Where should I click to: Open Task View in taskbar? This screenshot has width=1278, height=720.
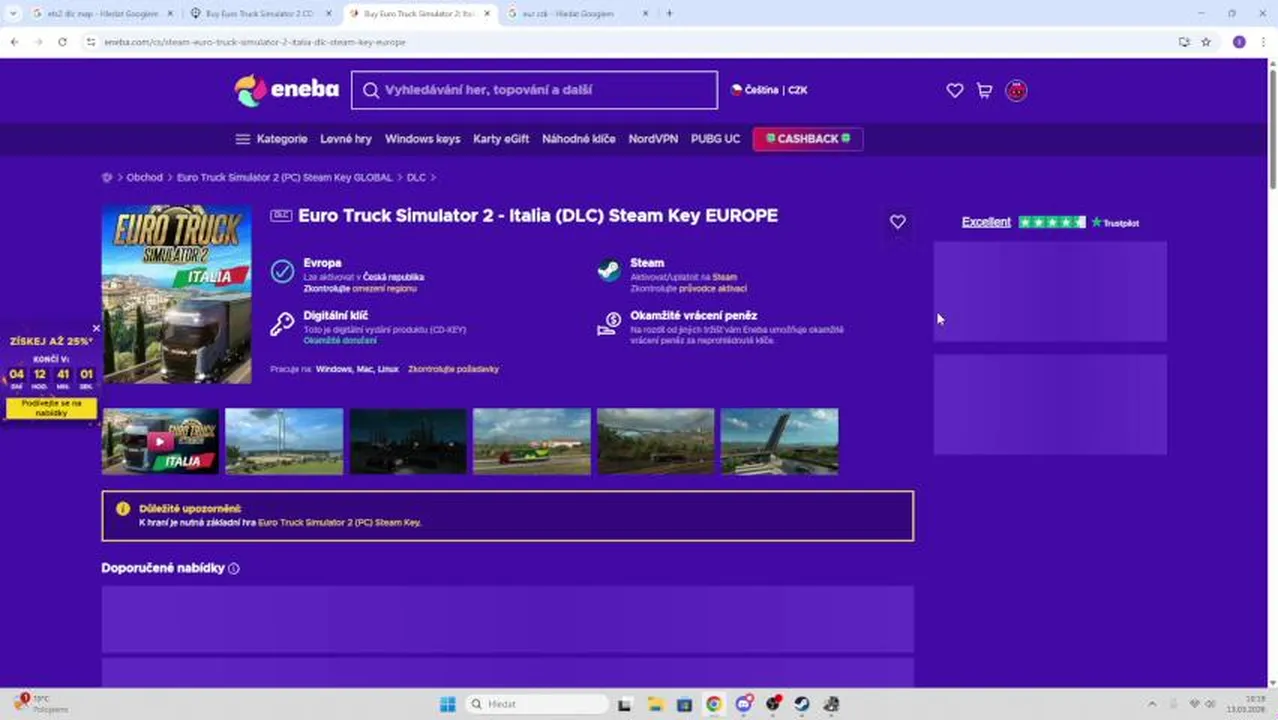tap(625, 704)
